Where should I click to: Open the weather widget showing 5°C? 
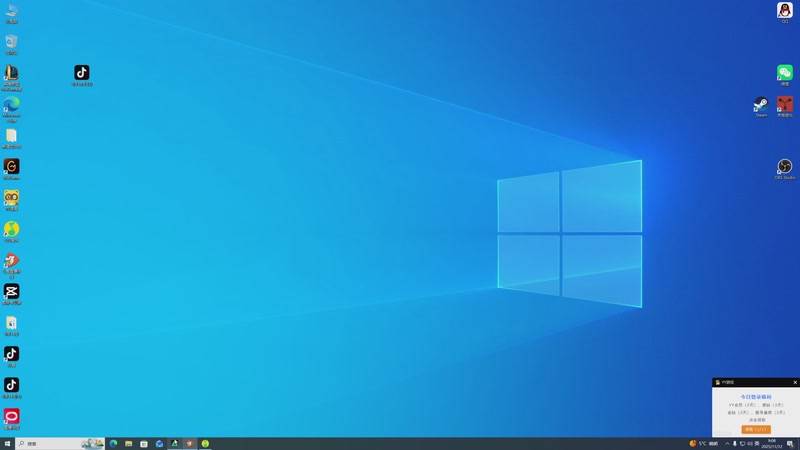pos(704,443)
